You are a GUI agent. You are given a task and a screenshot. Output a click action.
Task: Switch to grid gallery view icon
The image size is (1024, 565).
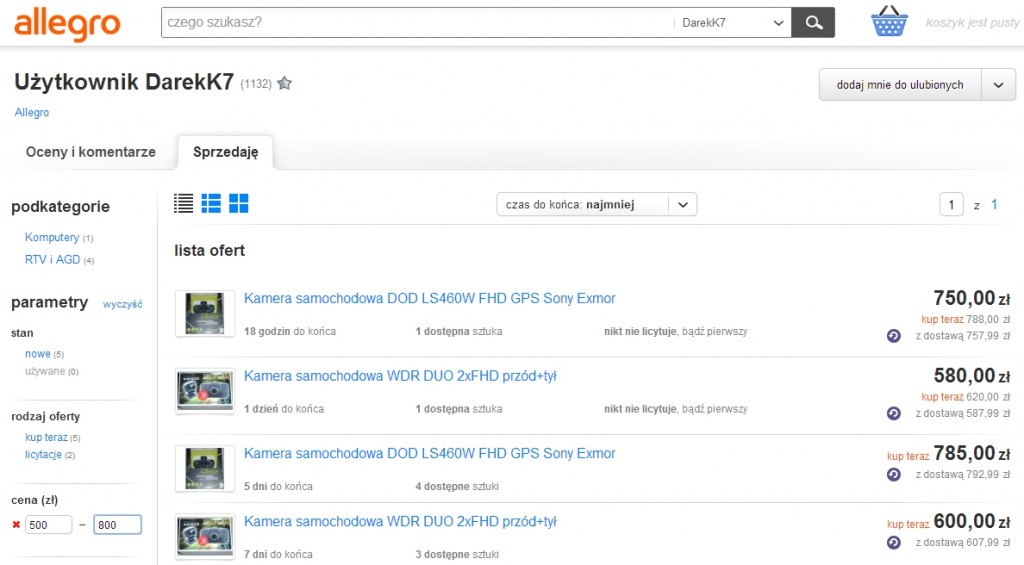(238, 204)
